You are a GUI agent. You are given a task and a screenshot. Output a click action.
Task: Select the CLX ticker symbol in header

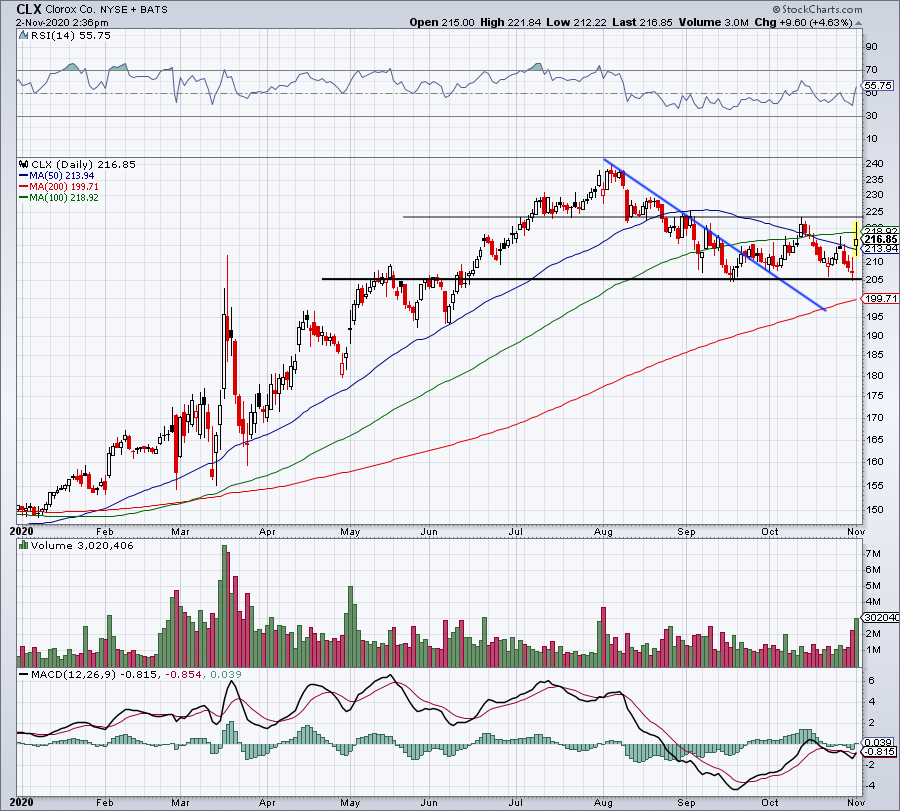pyautogui.click(x=29, y=9)
